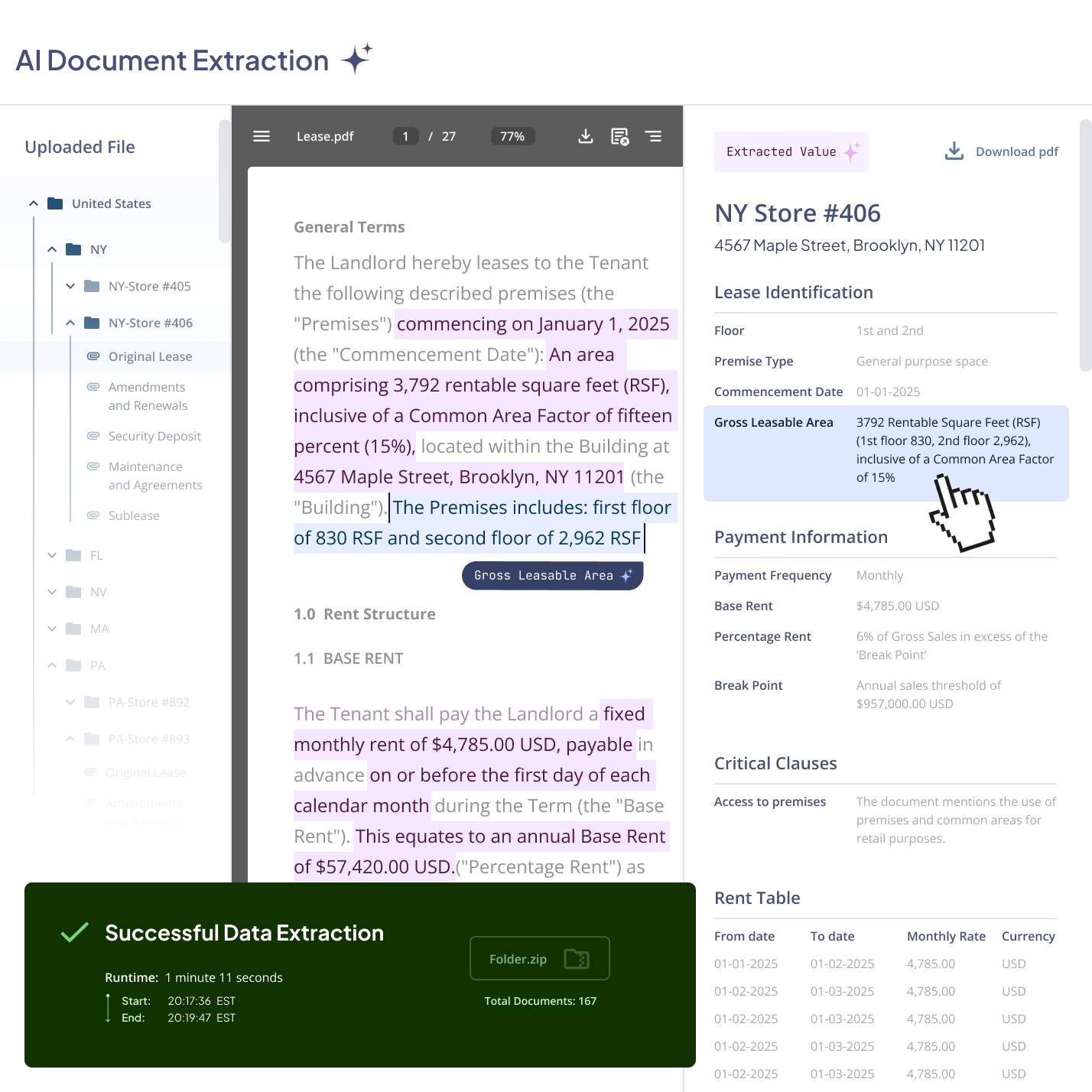Screen dimensions: 1092x1092
Task: Expand the NY-Store #405 folder
Action: (70, 286)
